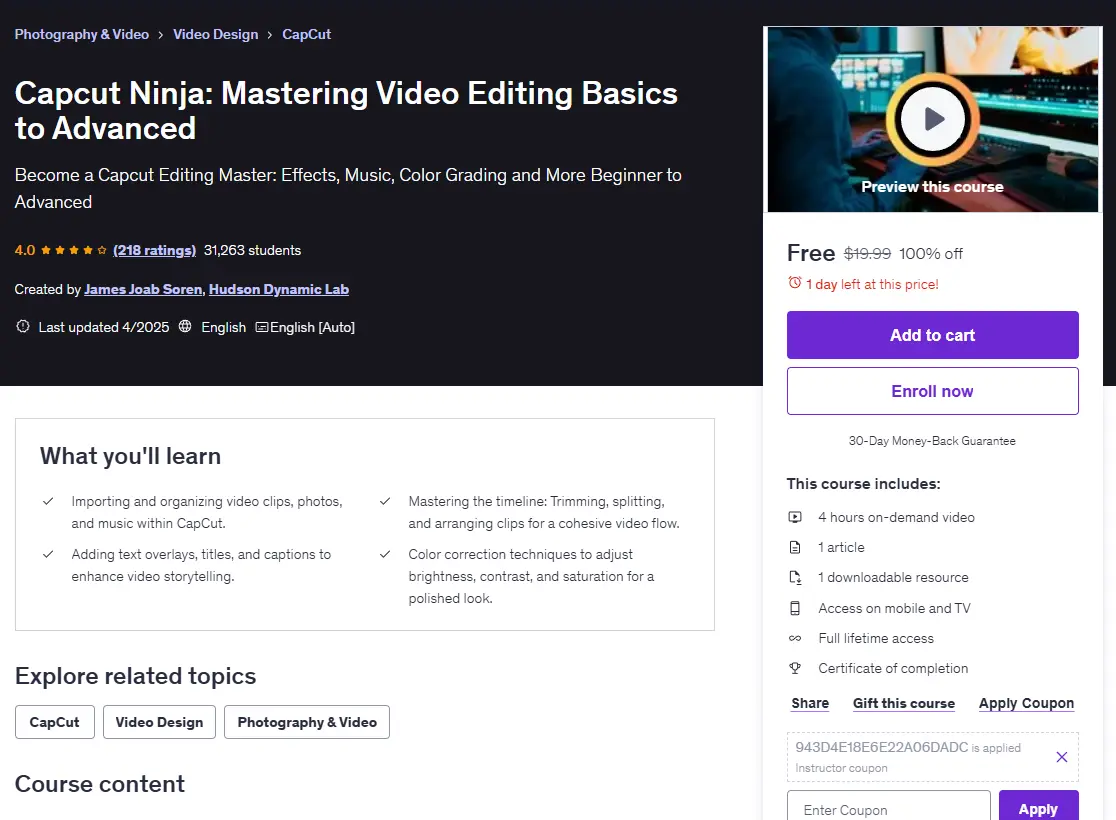The image size is (1116, 820).
Task: Click the $19.99 original price
Action: pyautogui.click(x=867, y=253)
